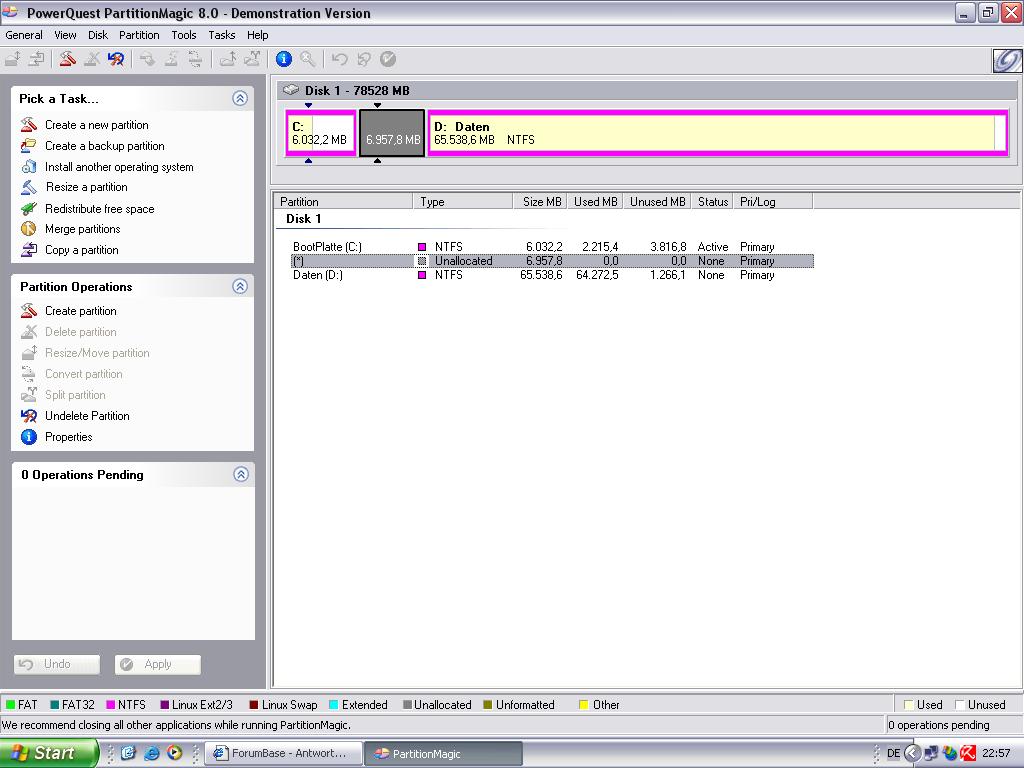Screen dimensions: 1024x768
Task: Click the Install another operating system icon
Action: point(29,166)
